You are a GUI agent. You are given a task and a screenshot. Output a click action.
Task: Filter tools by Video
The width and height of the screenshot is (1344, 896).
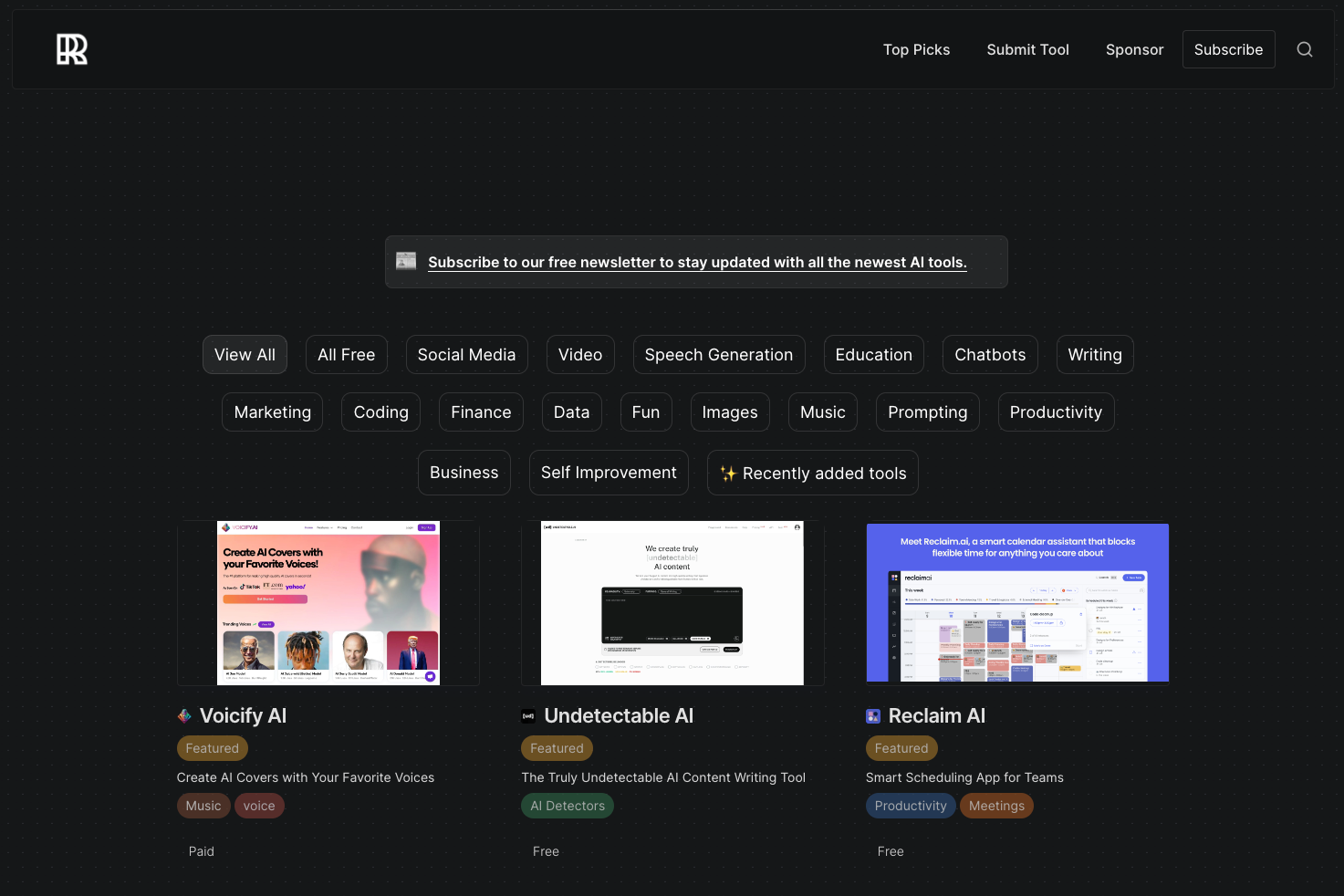tap(580, 355)
